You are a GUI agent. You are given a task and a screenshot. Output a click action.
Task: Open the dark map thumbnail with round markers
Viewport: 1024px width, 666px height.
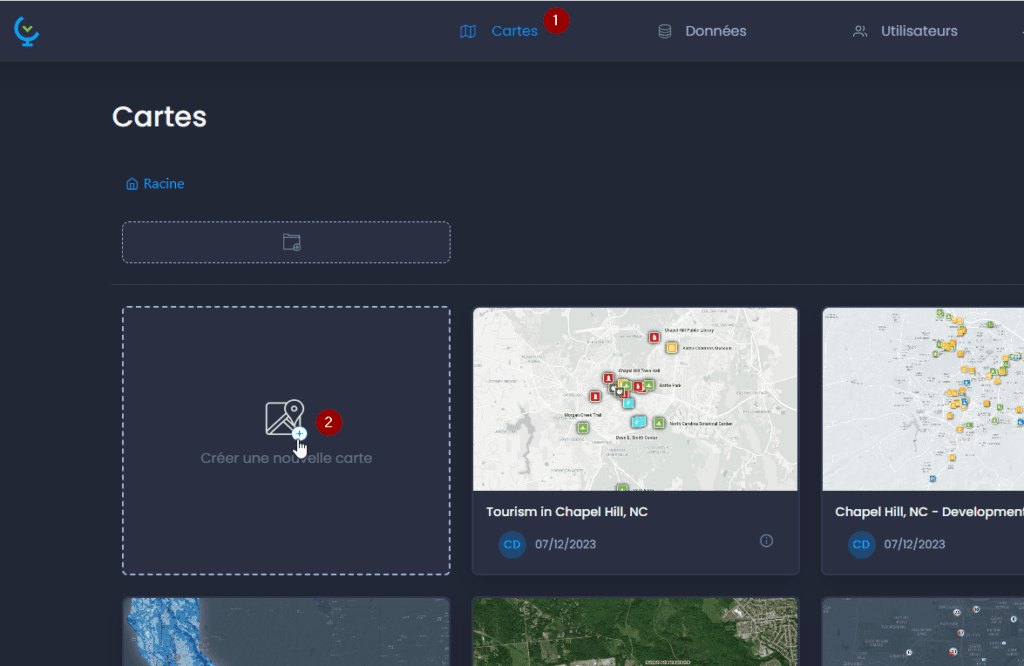(x=923, y=632)
